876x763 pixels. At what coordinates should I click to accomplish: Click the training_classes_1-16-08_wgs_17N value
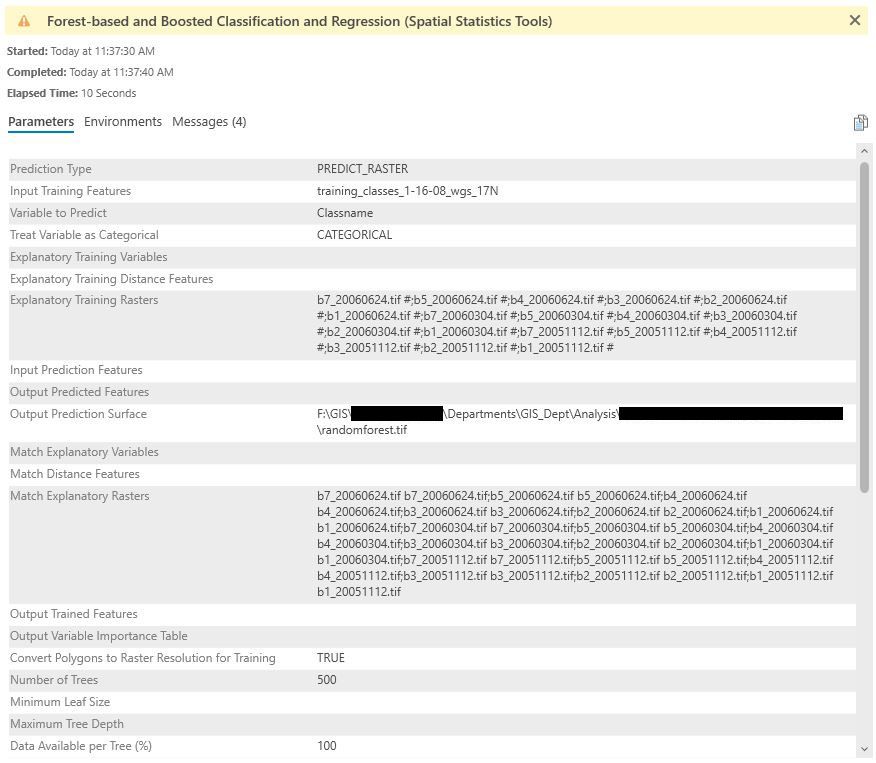pyautogui.click(x=407, y=191)
